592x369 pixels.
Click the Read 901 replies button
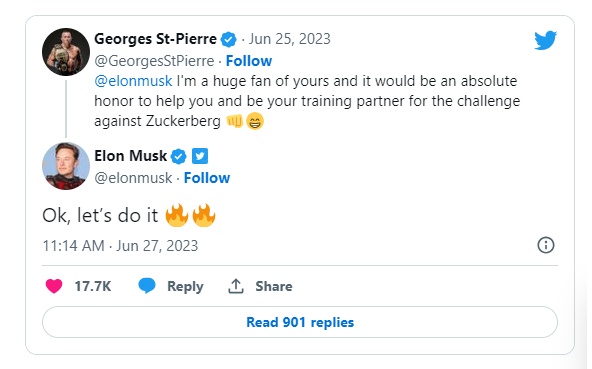[300, 322]
